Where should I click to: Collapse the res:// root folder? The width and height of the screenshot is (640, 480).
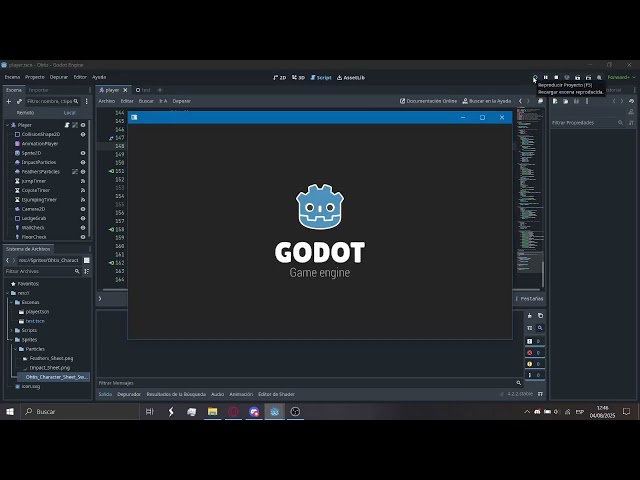pos(7,293)
